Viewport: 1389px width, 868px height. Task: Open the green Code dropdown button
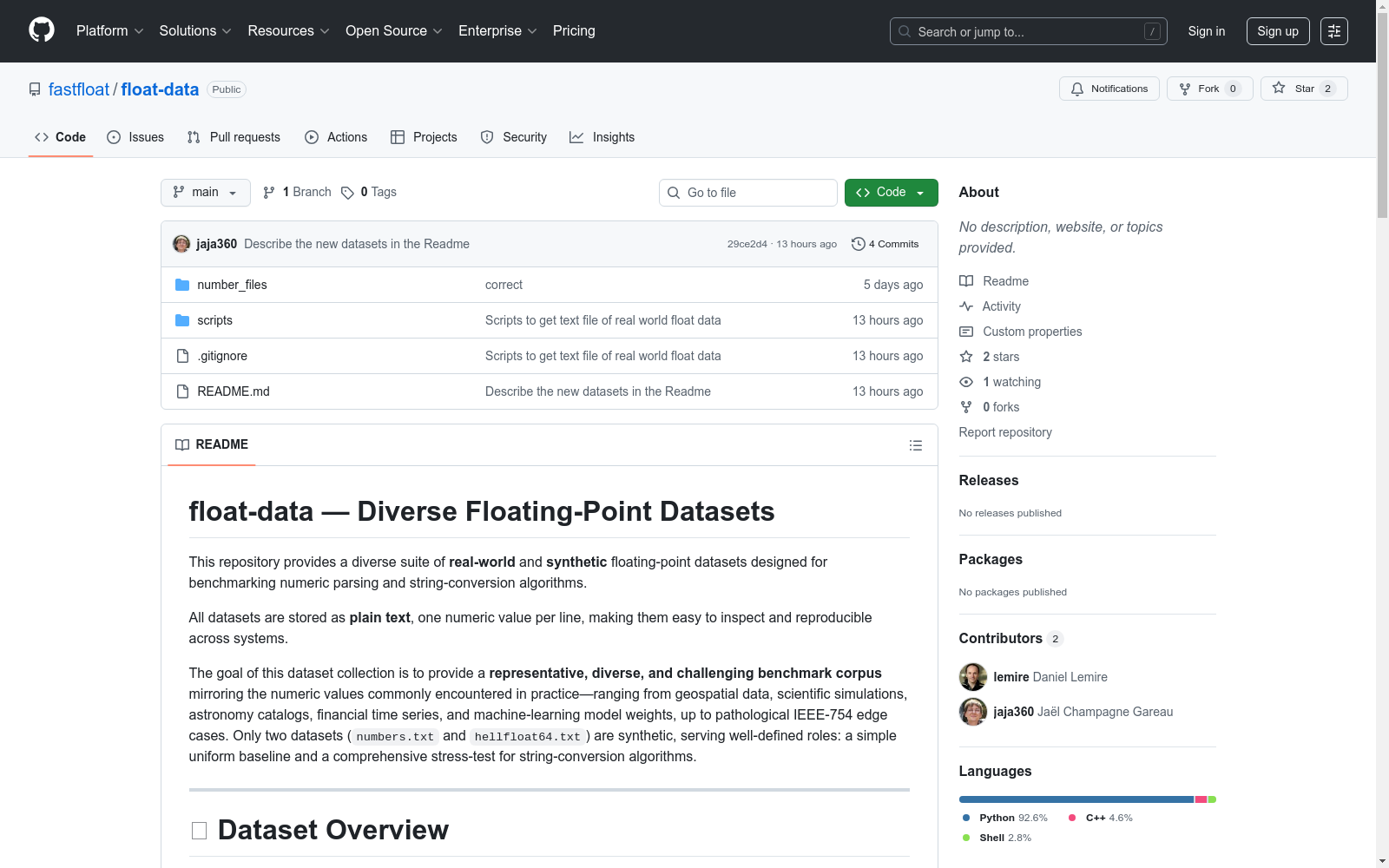tap(892, 193)
